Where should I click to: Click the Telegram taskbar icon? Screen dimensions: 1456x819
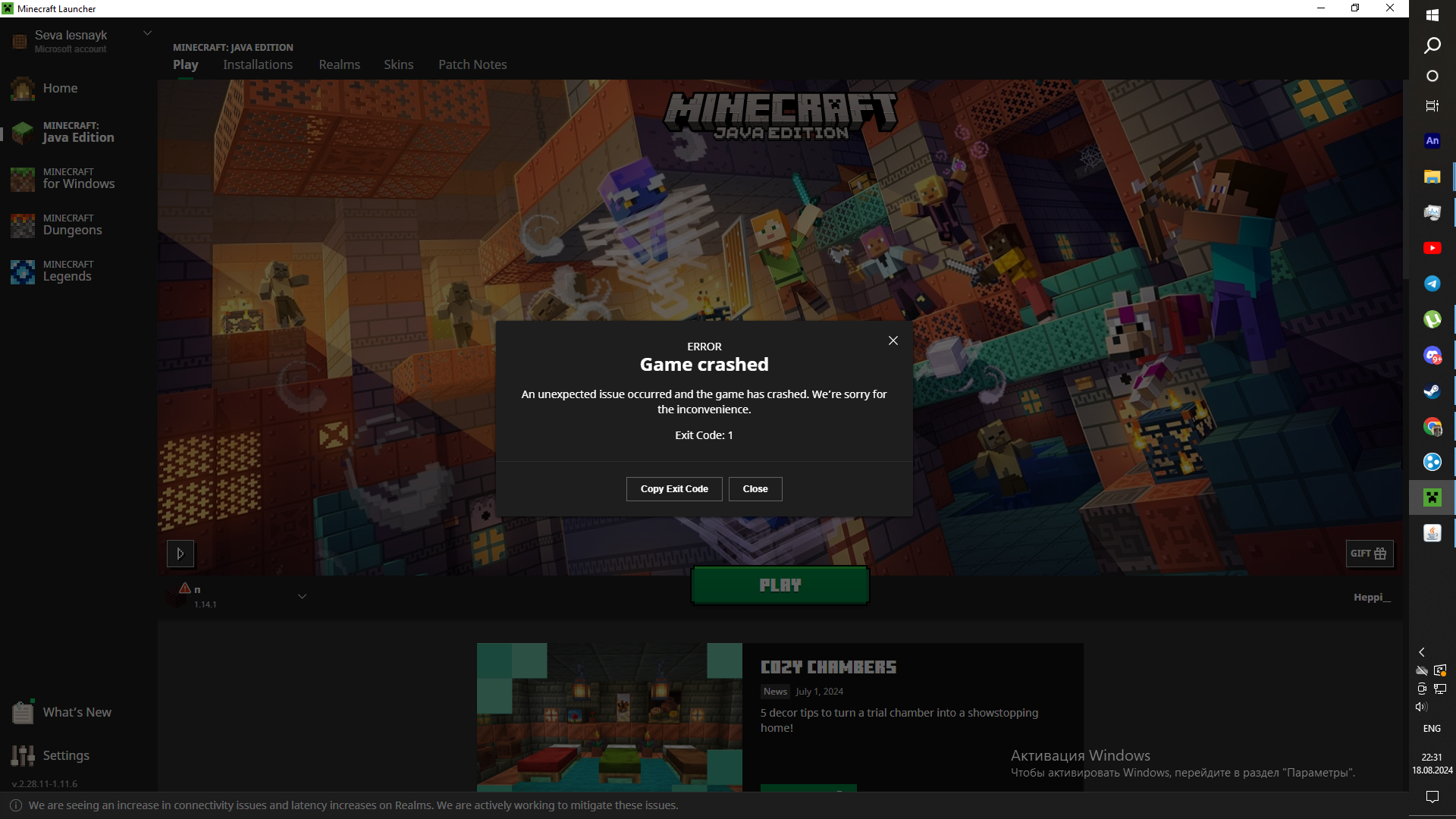click(x=1432, y=284)
